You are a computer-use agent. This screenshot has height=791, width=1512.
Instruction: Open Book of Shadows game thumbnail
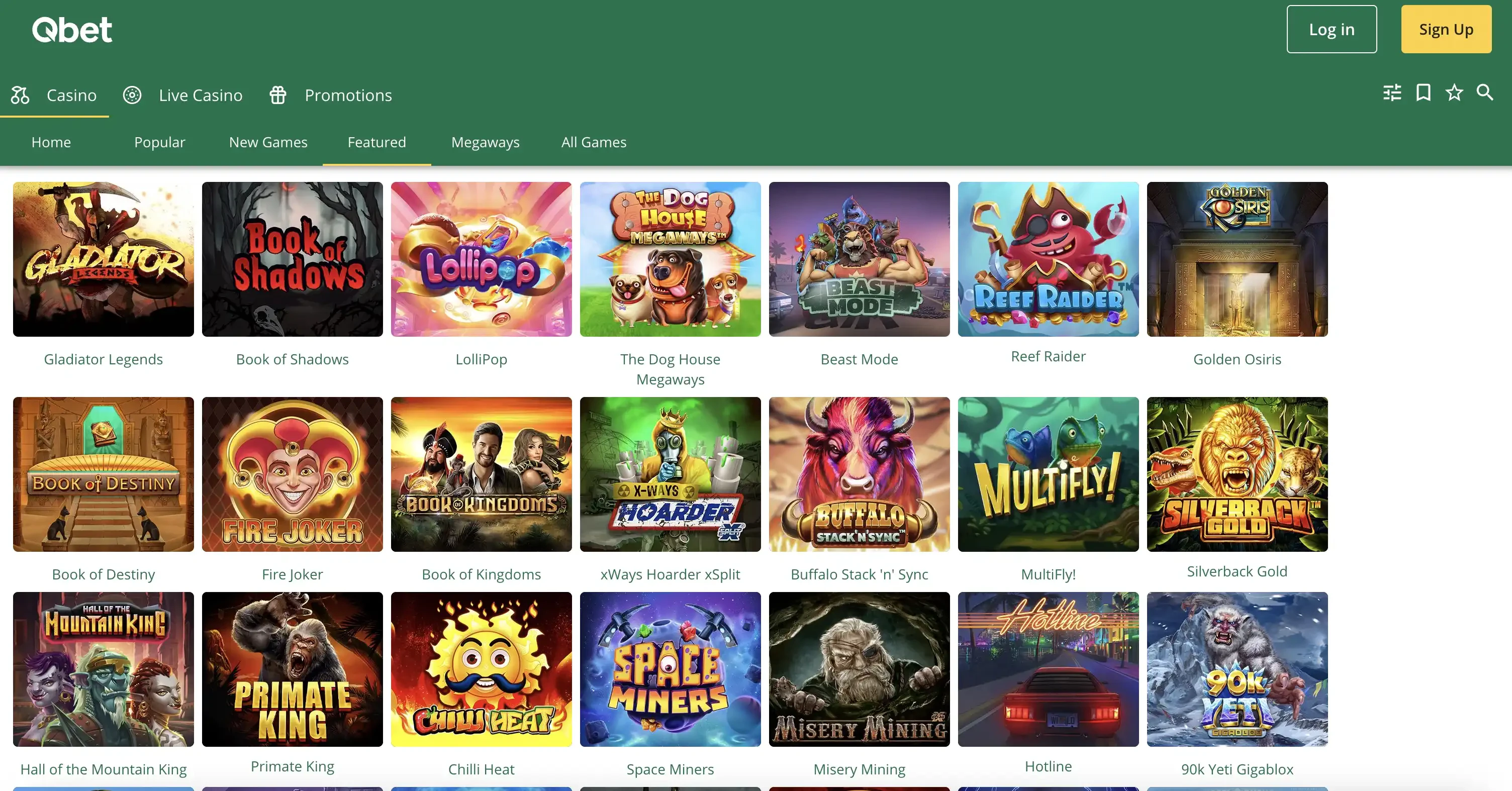[x=293, y=259]
